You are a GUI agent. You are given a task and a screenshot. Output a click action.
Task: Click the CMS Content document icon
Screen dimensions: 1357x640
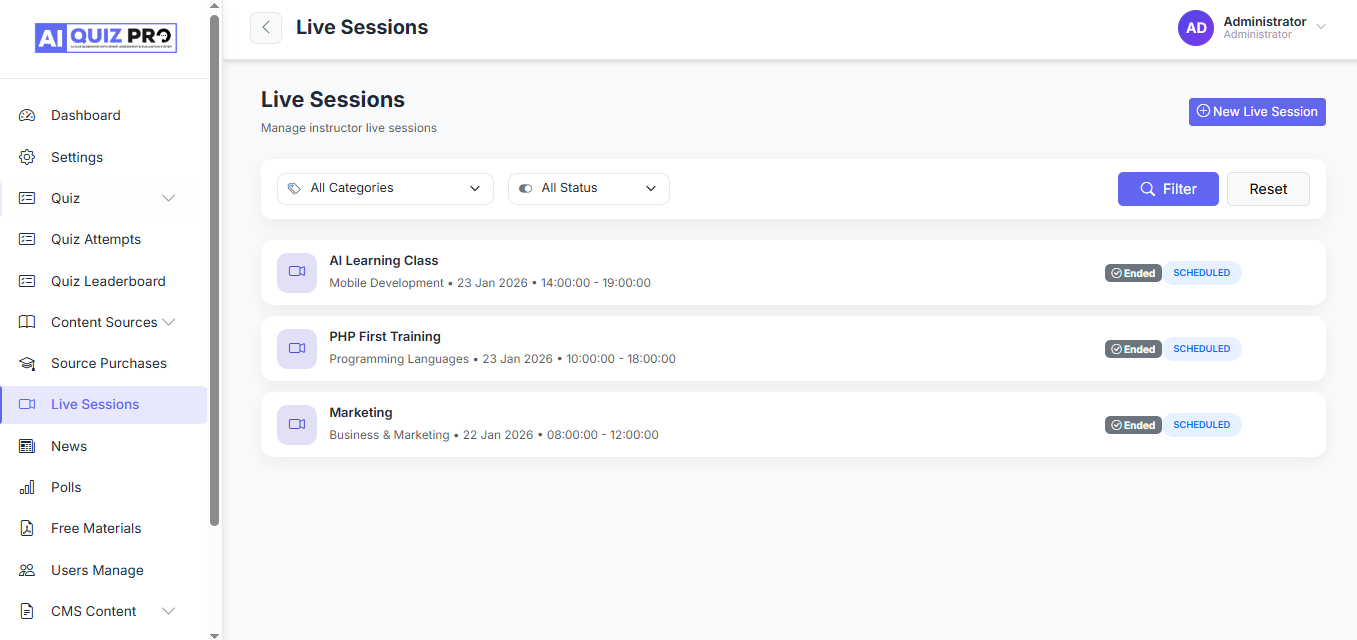27,611
